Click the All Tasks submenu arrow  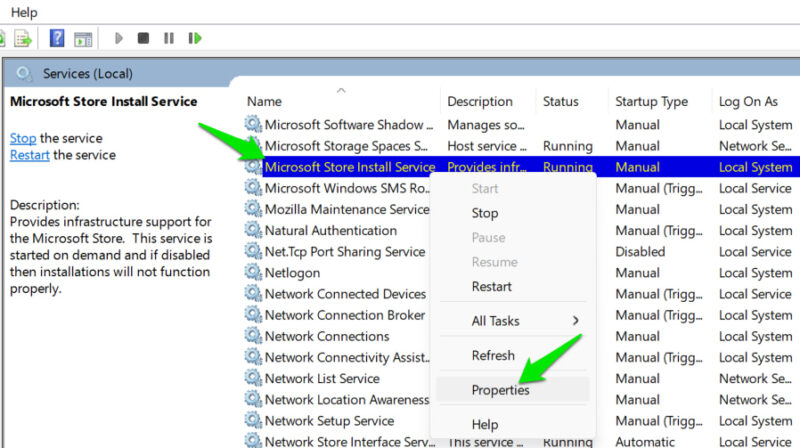(x=576, y=320)
